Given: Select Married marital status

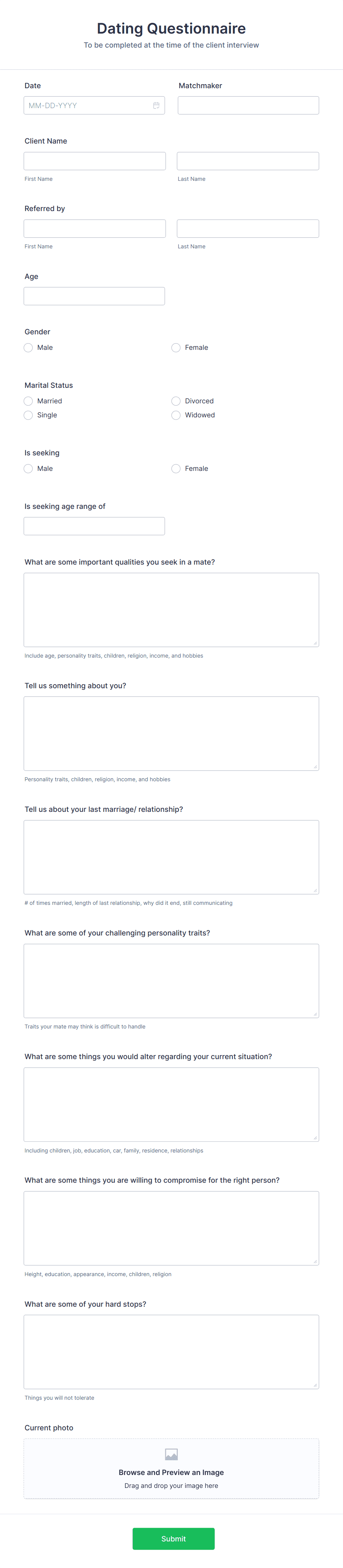Looking at the screenshot, I should 28,400.
